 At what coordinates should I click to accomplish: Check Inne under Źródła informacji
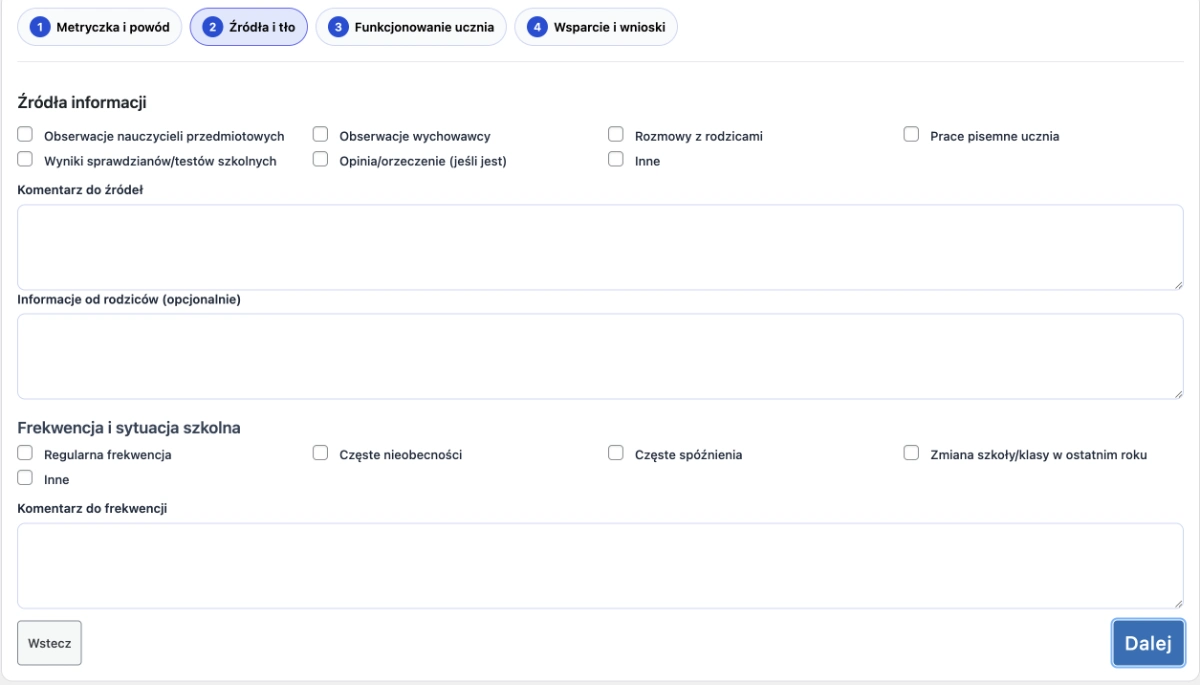(x=617, y=160)
